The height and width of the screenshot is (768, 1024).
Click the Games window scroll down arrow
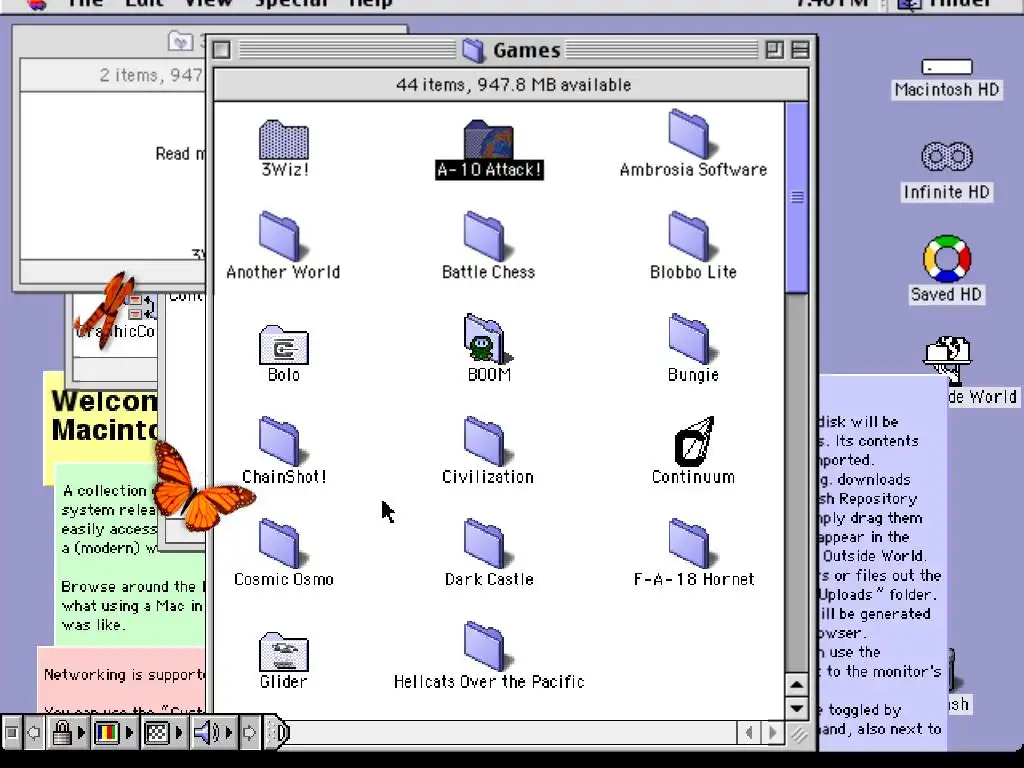[x=797, y=708]
